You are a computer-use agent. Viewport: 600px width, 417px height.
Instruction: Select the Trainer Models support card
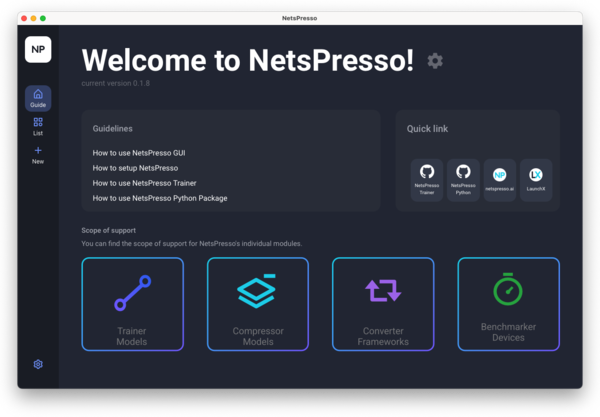[x=132, y=304]
